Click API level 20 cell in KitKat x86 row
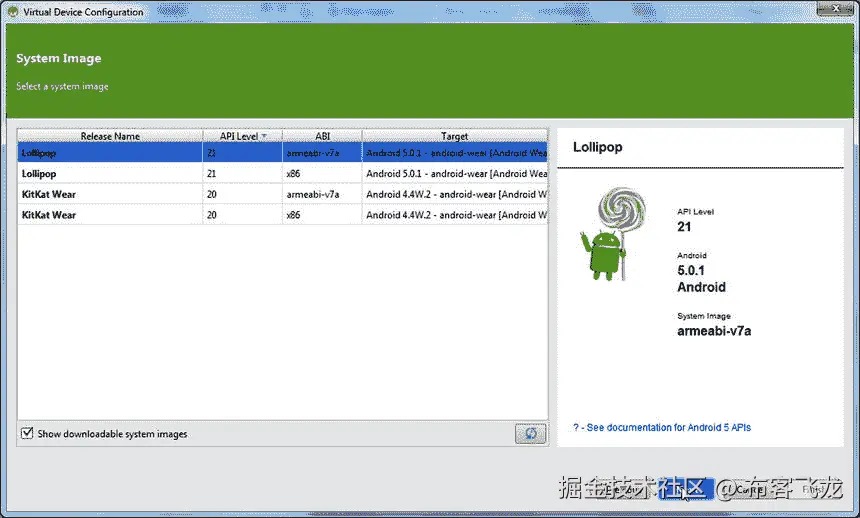The height and width of the screenshot is (518, 860). [x=242, y=215]
